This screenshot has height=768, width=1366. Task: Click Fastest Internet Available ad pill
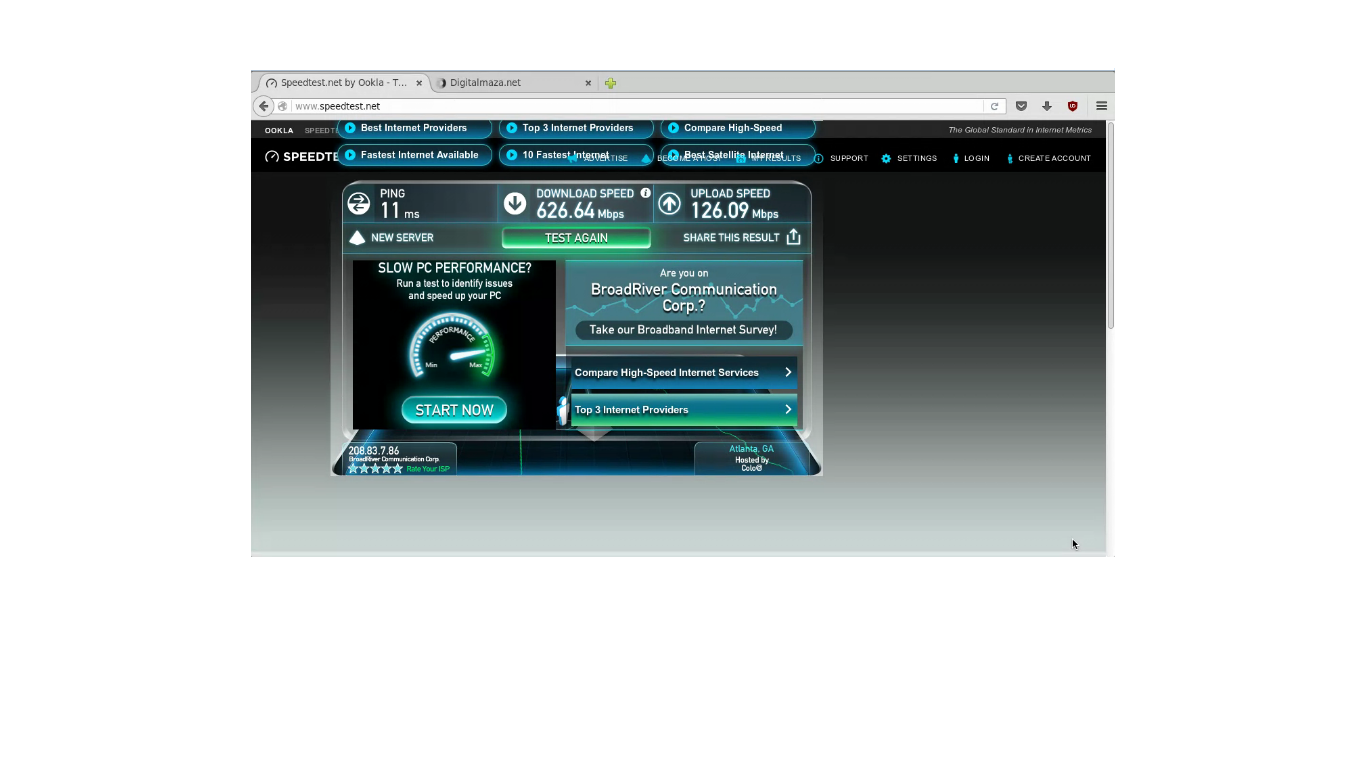click(415, 155)
